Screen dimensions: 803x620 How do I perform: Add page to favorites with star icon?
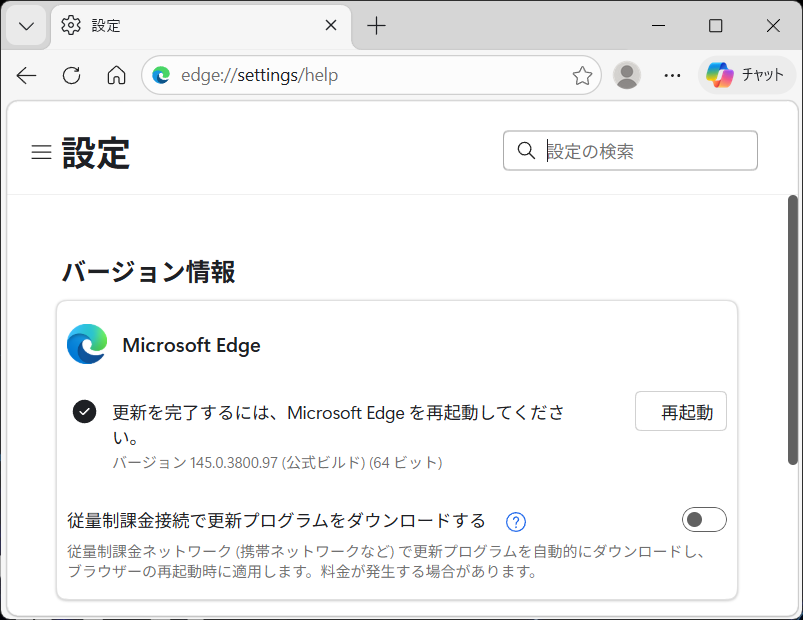(x=582, y=76)
